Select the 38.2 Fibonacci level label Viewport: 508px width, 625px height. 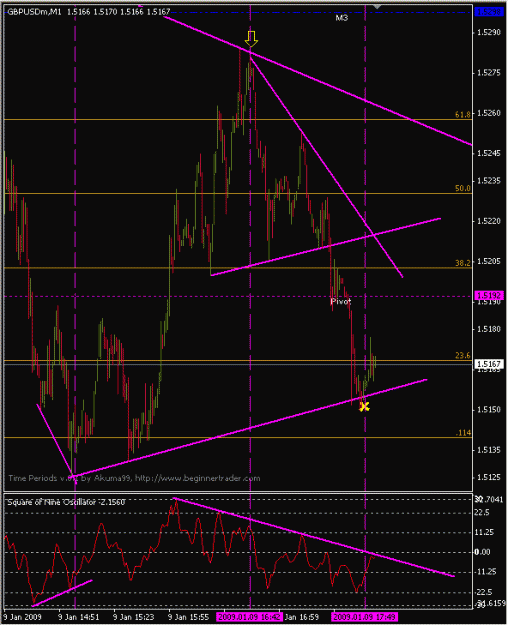point(463,263)
